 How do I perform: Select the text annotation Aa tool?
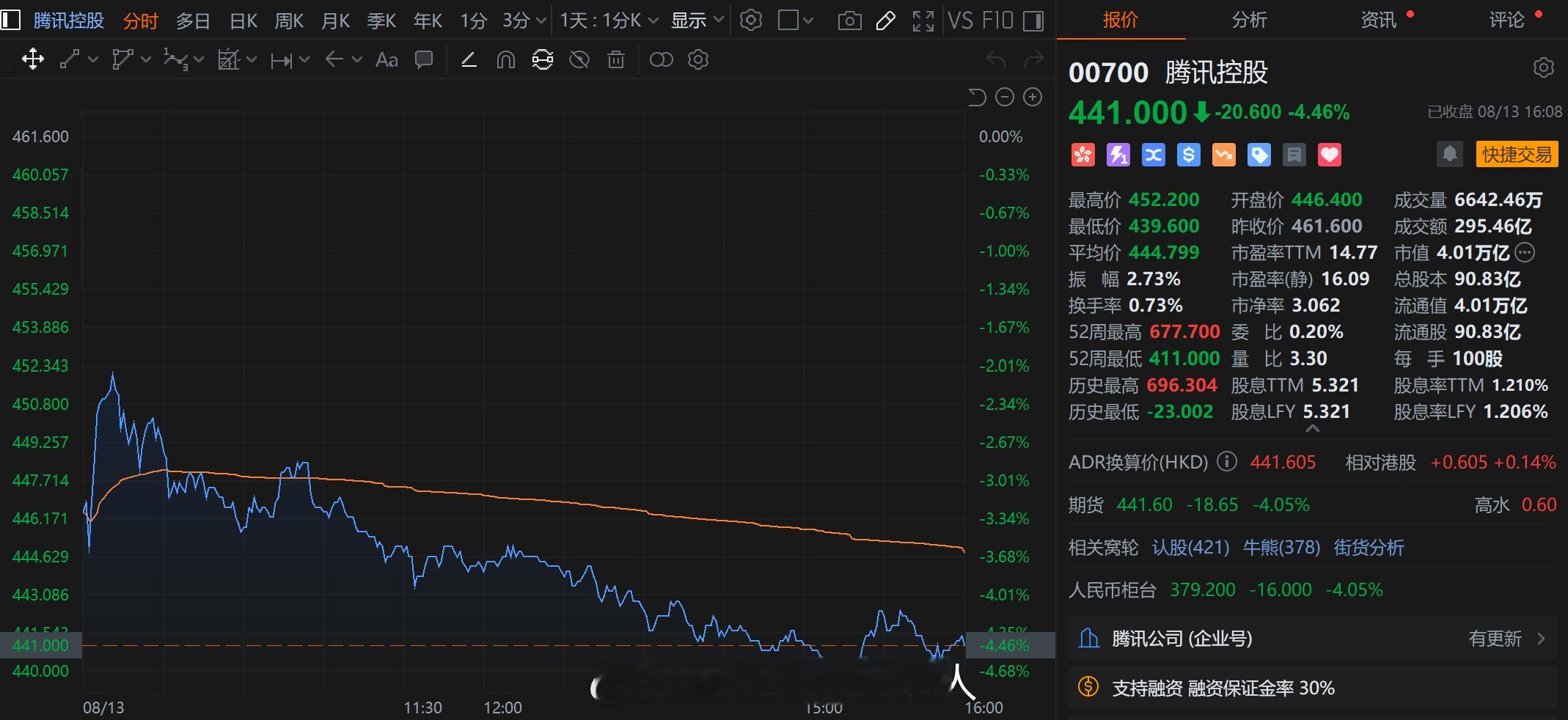tap(386, 59)
